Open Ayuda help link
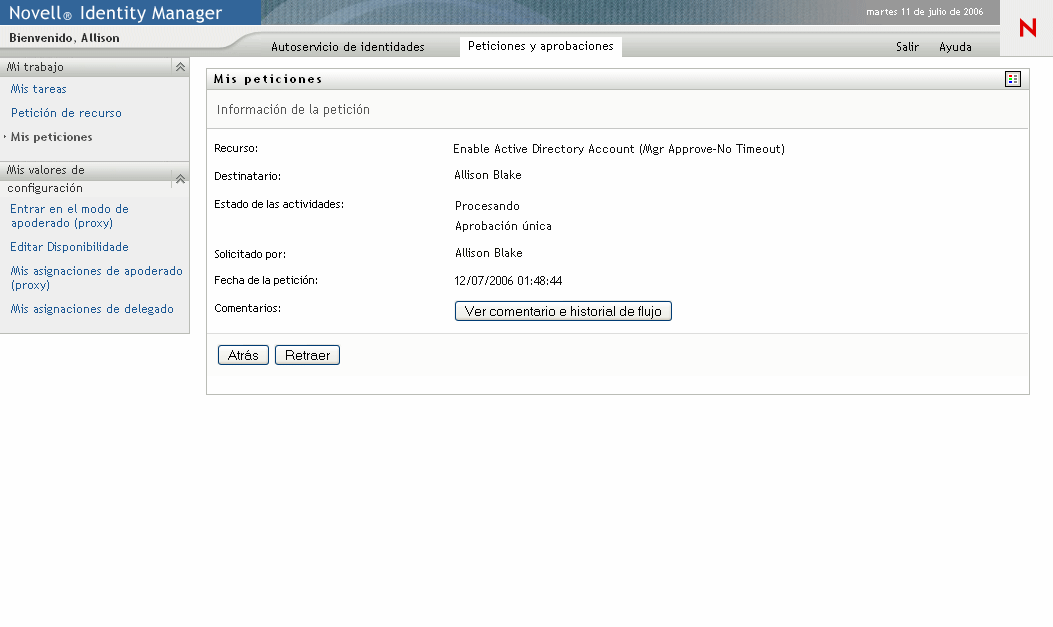The image size is (1053, 627). 955,47
